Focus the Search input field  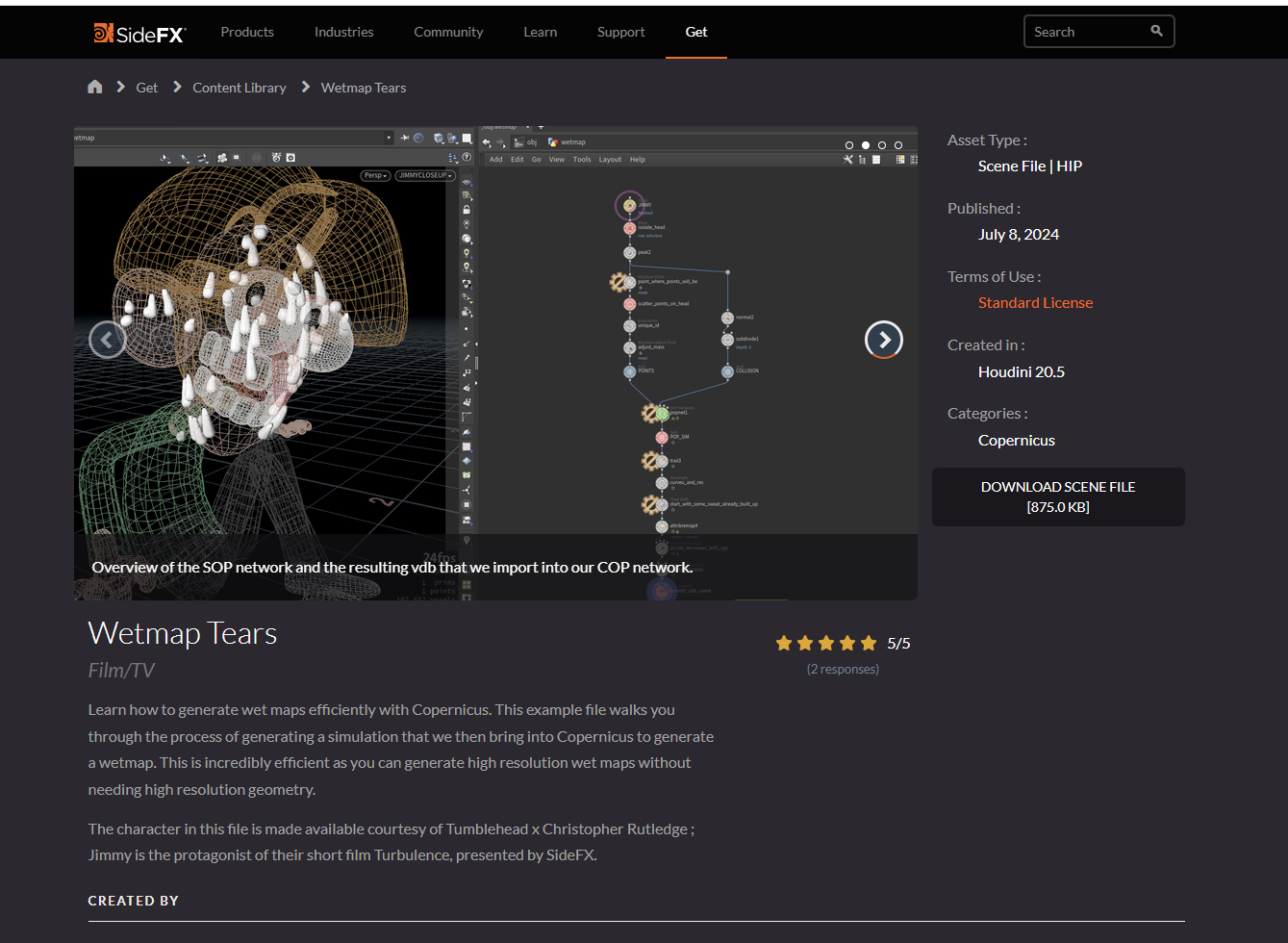(x=1099, y=32)
